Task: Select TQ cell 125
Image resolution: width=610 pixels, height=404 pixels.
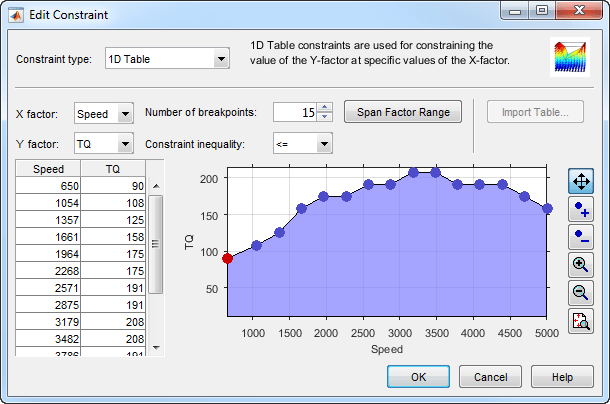Action: [x=113, y=220]
